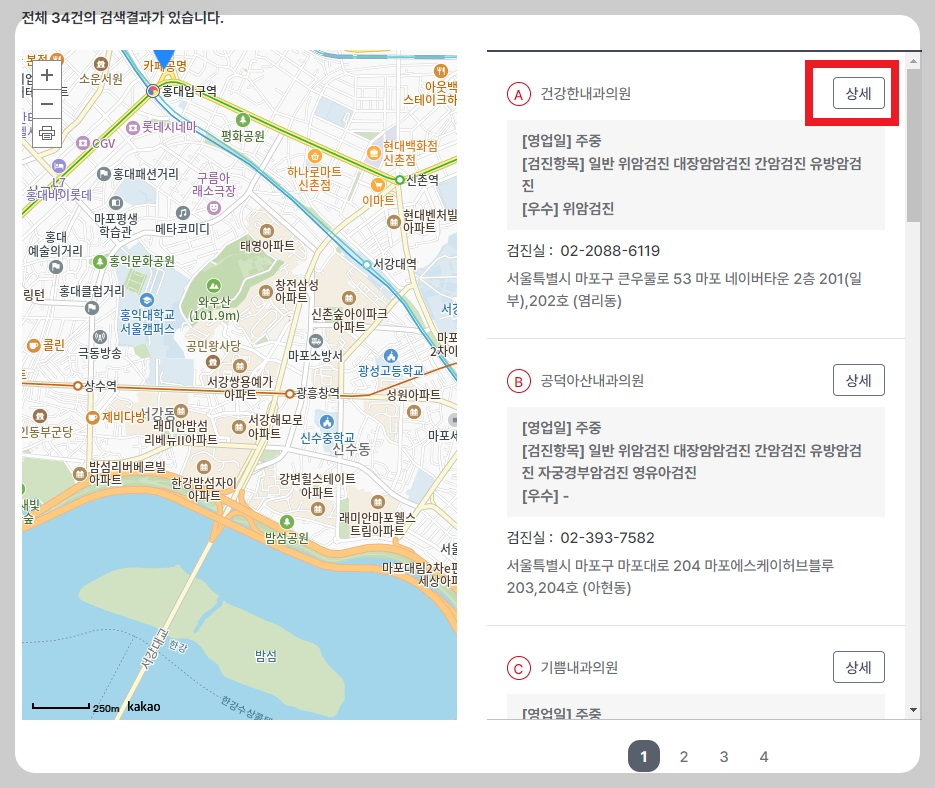This screenshot has height=788, width=935.
Task: Click the circled B badge beside 공덕아산내과의원
Action: tap(519, 381)
